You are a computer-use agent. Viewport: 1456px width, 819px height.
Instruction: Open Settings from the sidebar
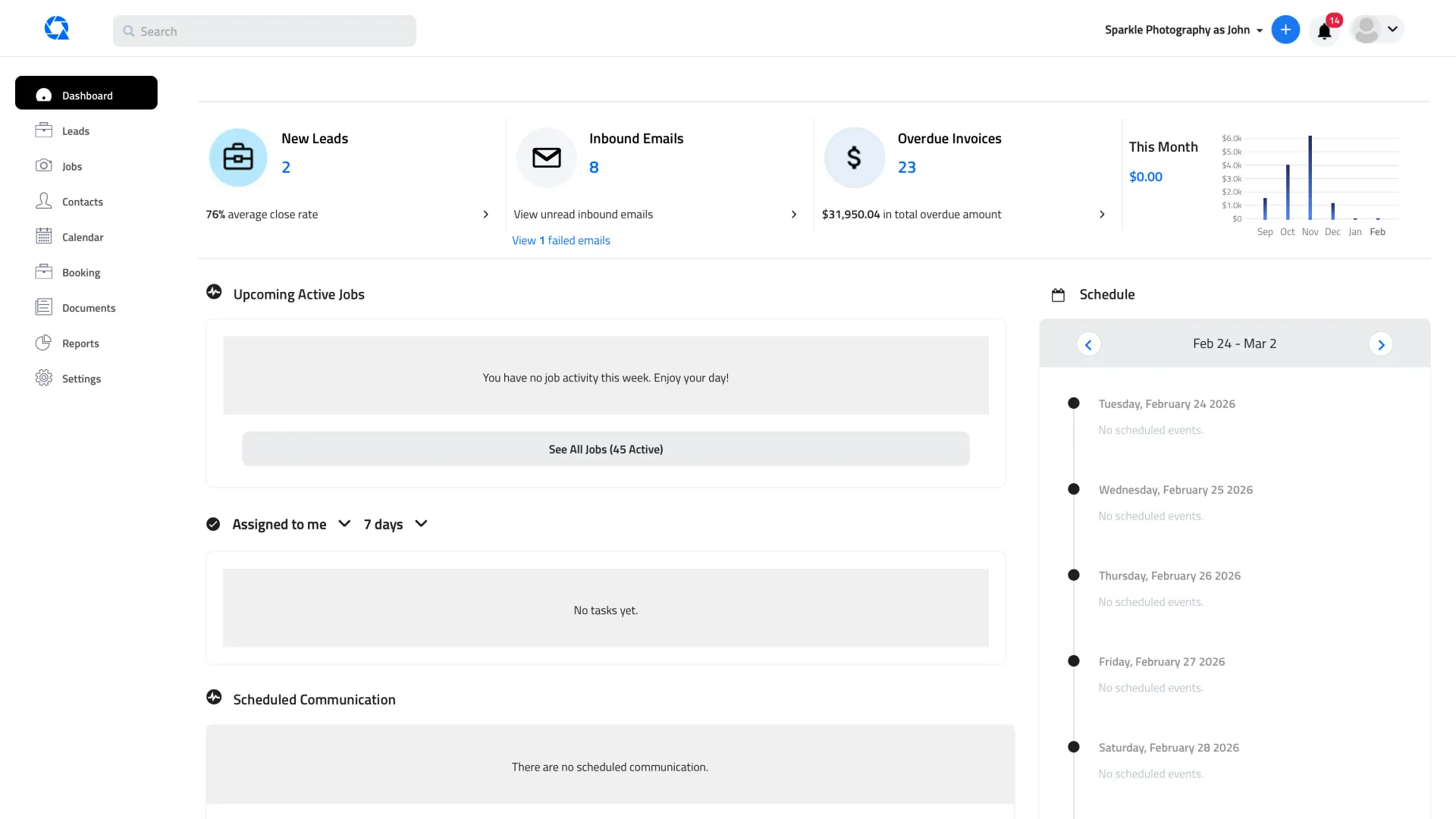(x=81, y=378)
